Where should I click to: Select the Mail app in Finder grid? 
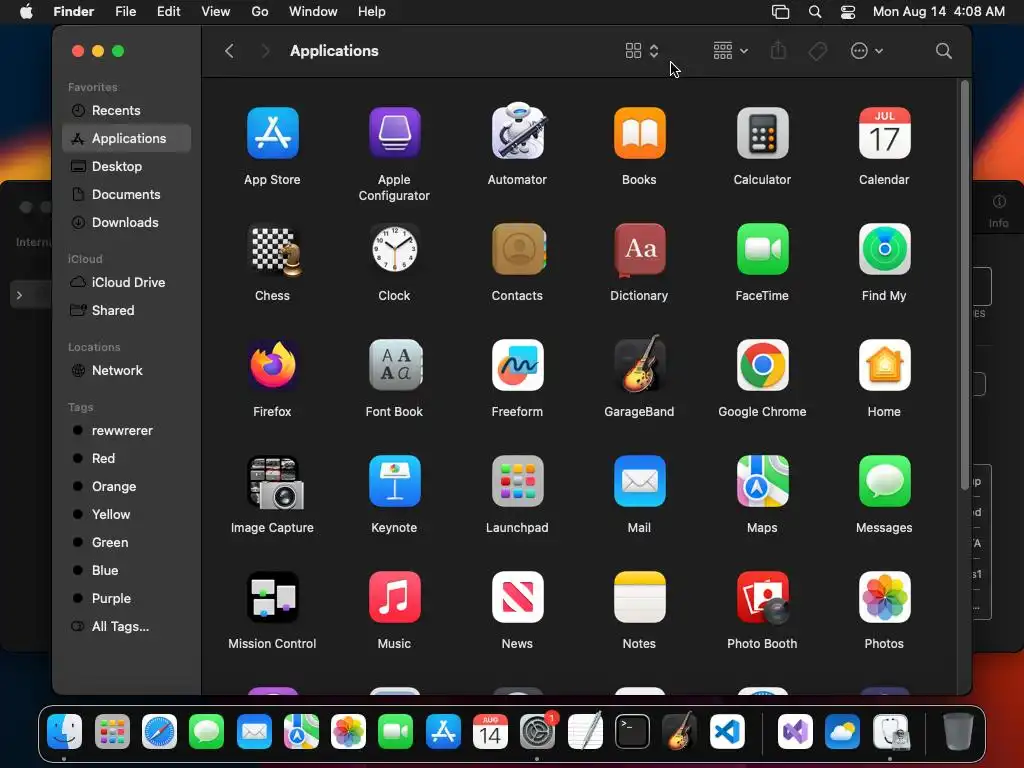639,481
